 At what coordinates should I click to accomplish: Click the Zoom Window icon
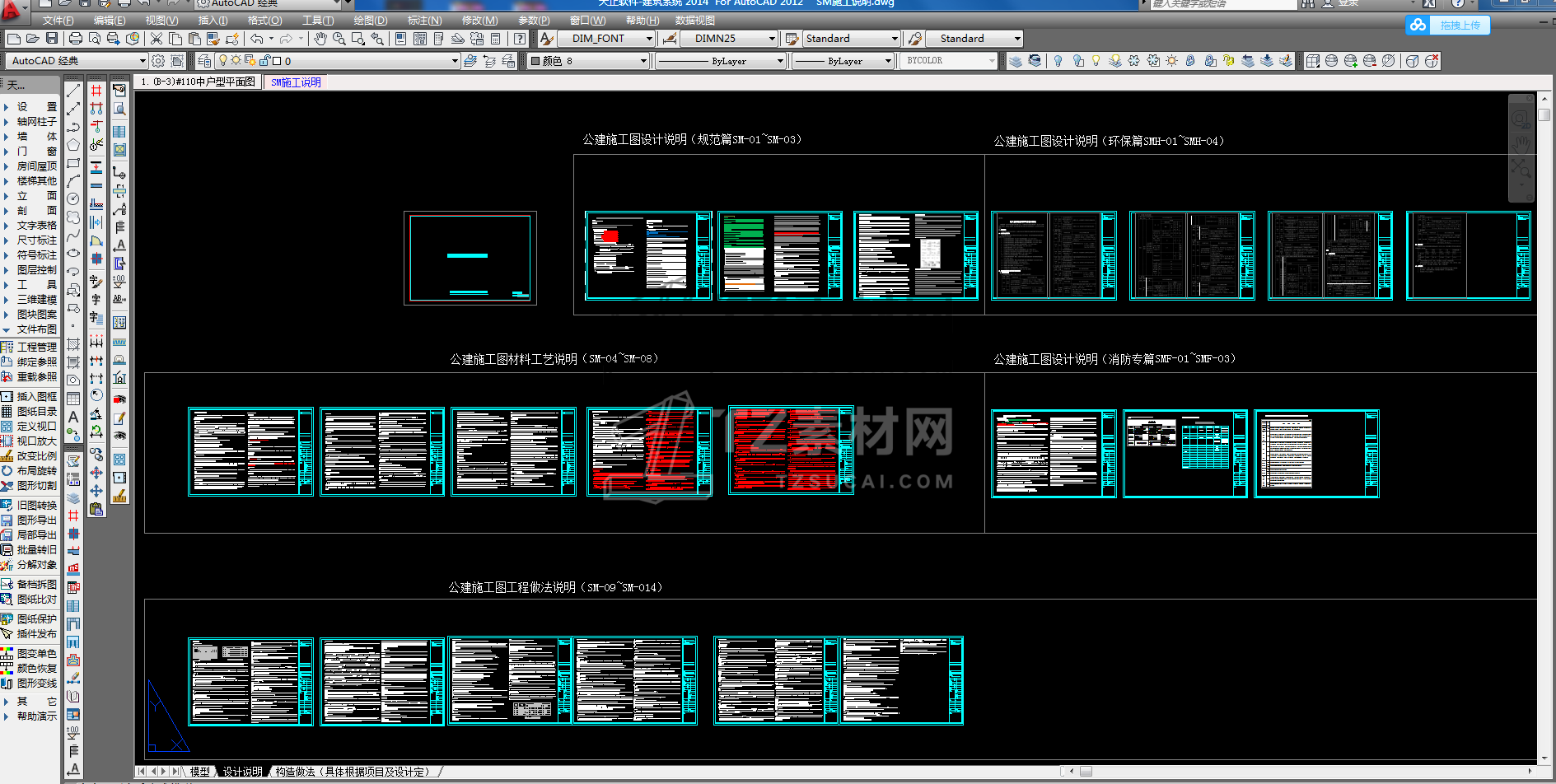(357, 39)
